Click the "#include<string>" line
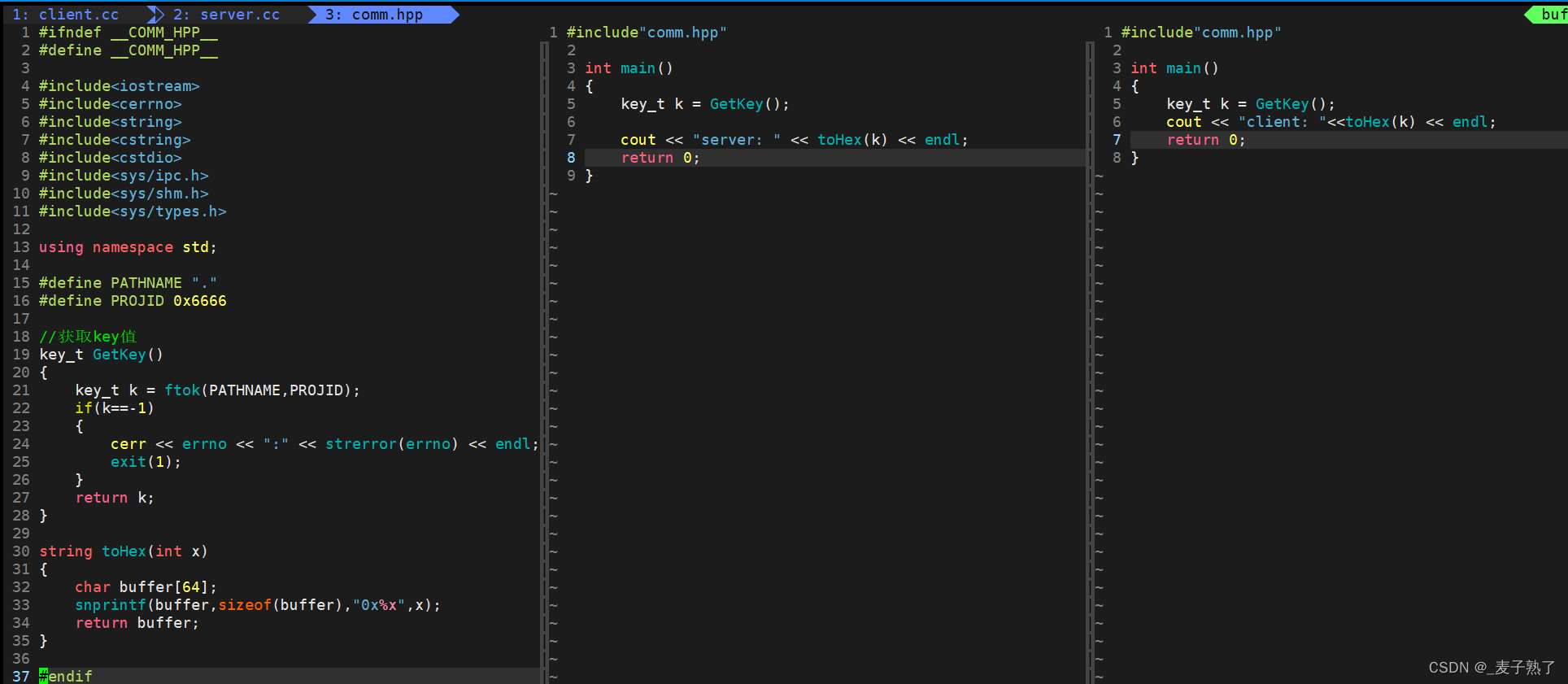The width and height of the screenshot is (1568, 684). pyautogui.click(x=111, y=122)
